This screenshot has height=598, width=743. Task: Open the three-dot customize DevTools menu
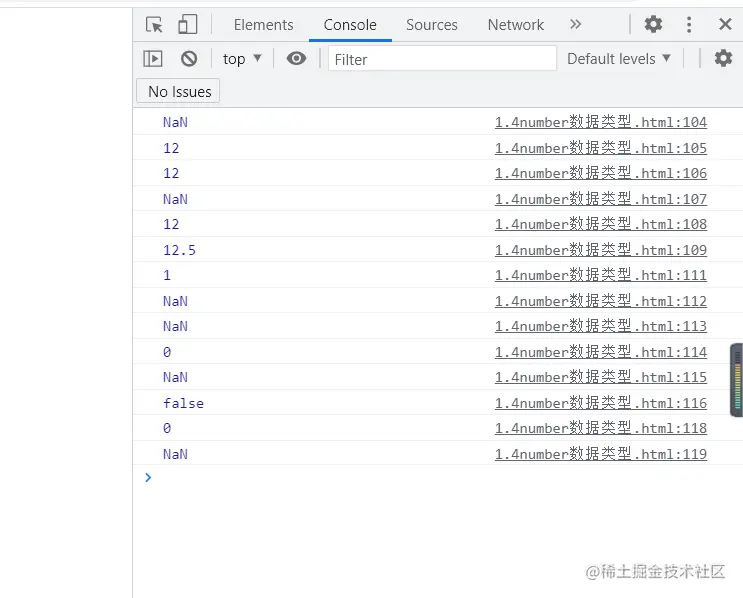click(689, 24)
